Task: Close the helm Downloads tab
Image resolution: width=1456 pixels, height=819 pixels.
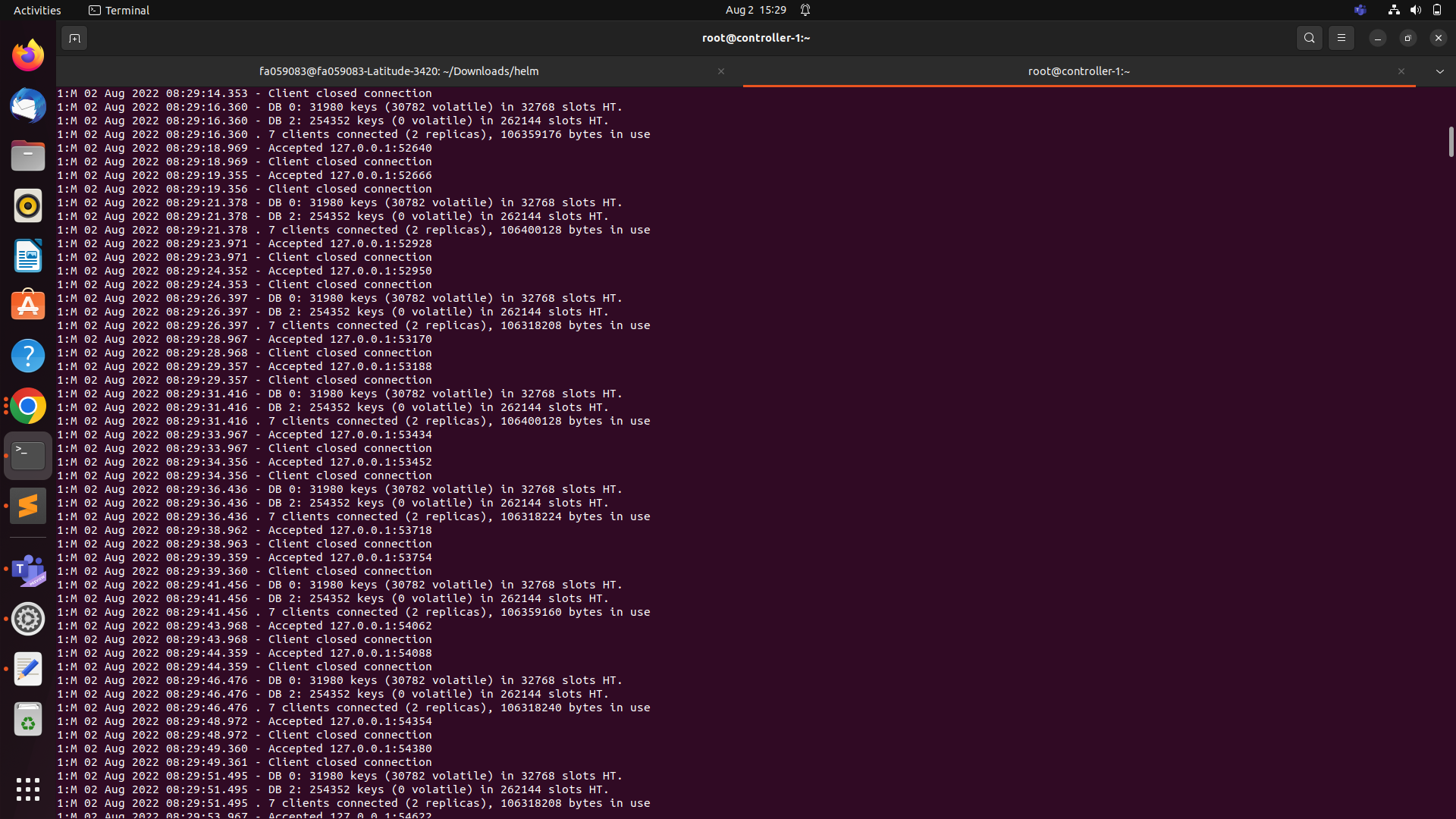Action: click(x=720, y=71)
